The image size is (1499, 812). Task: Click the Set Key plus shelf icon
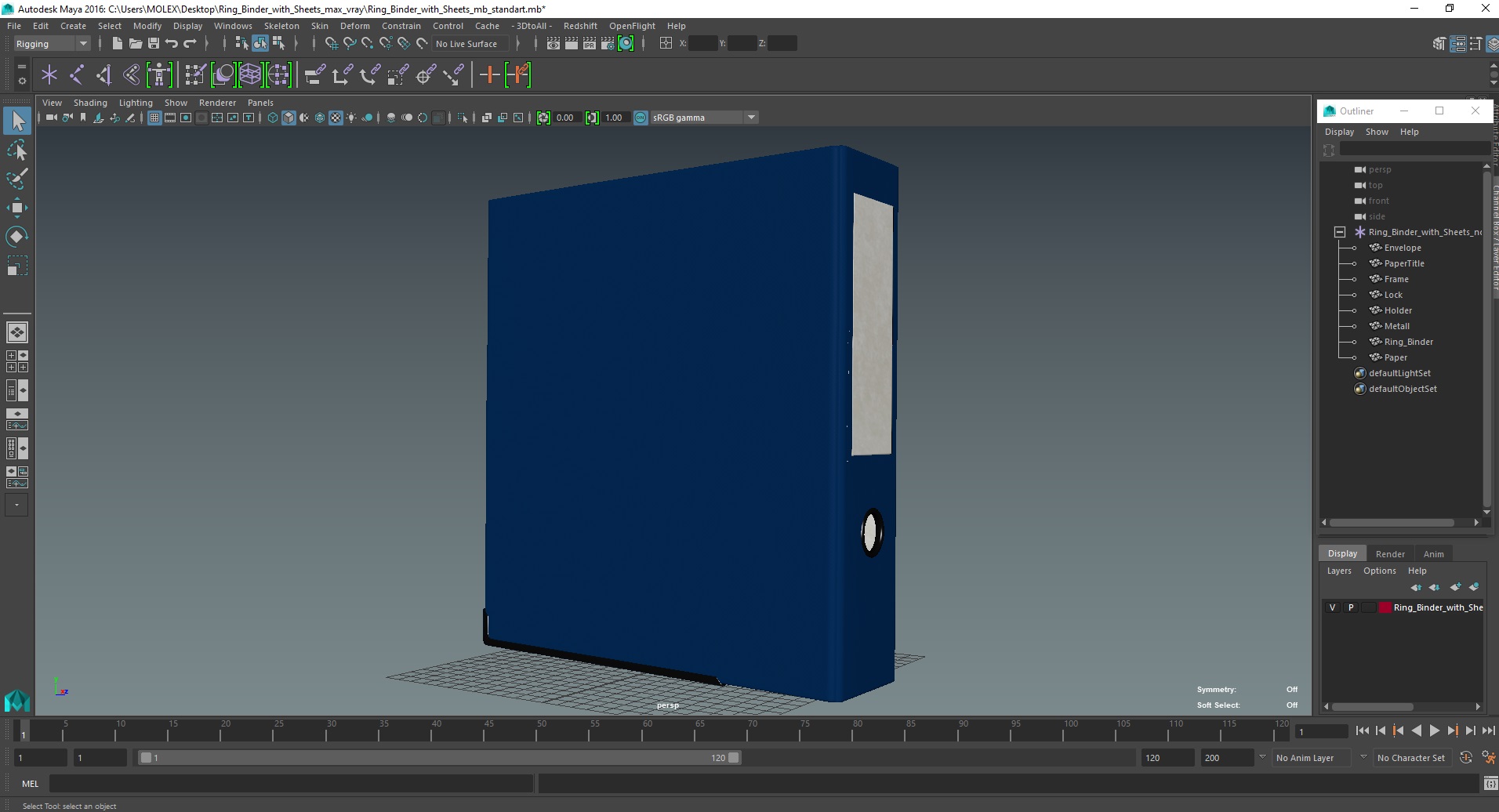490,75
